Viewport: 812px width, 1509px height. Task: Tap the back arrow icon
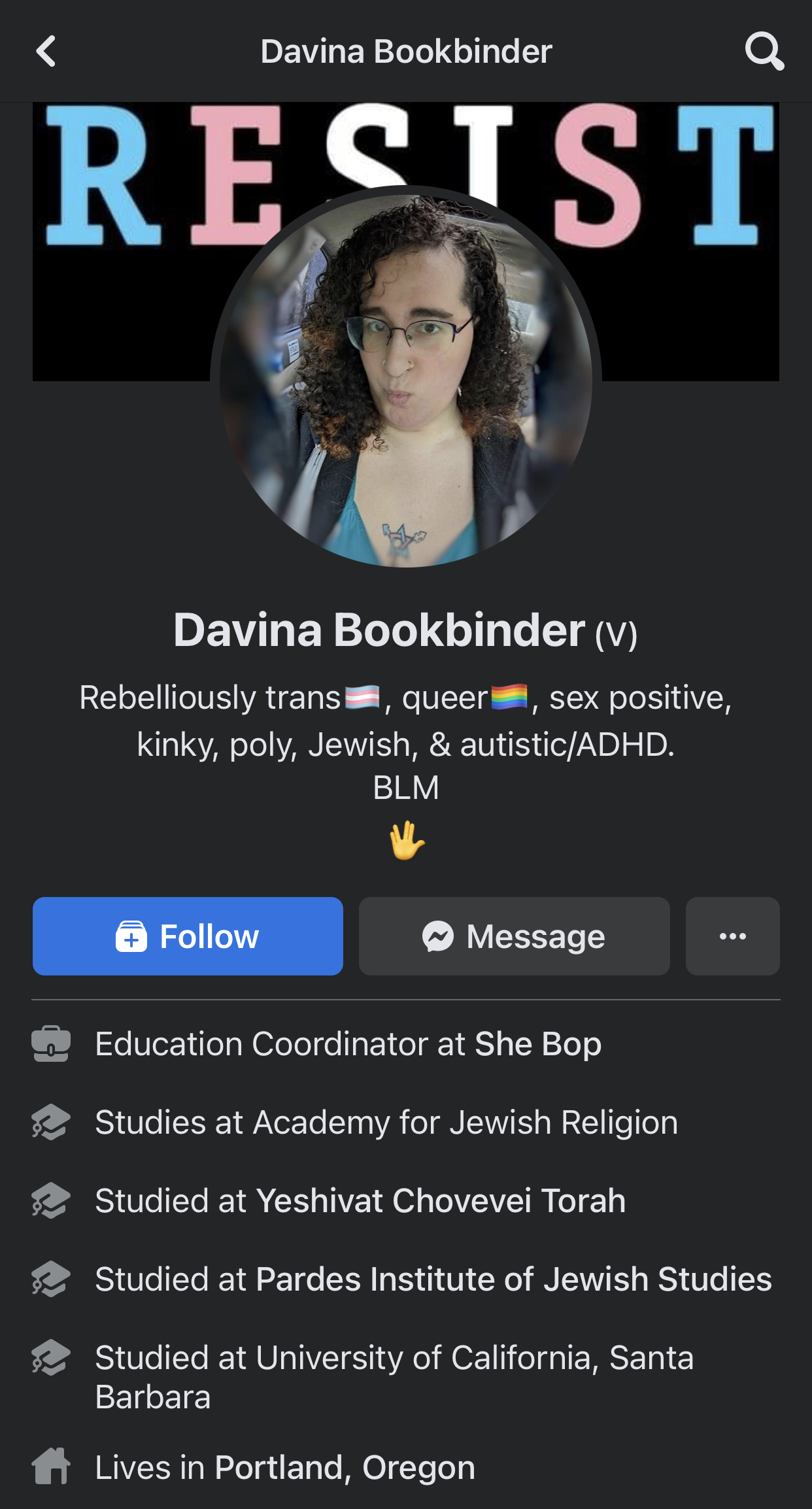pyautogui.click(x=46, y=51)
